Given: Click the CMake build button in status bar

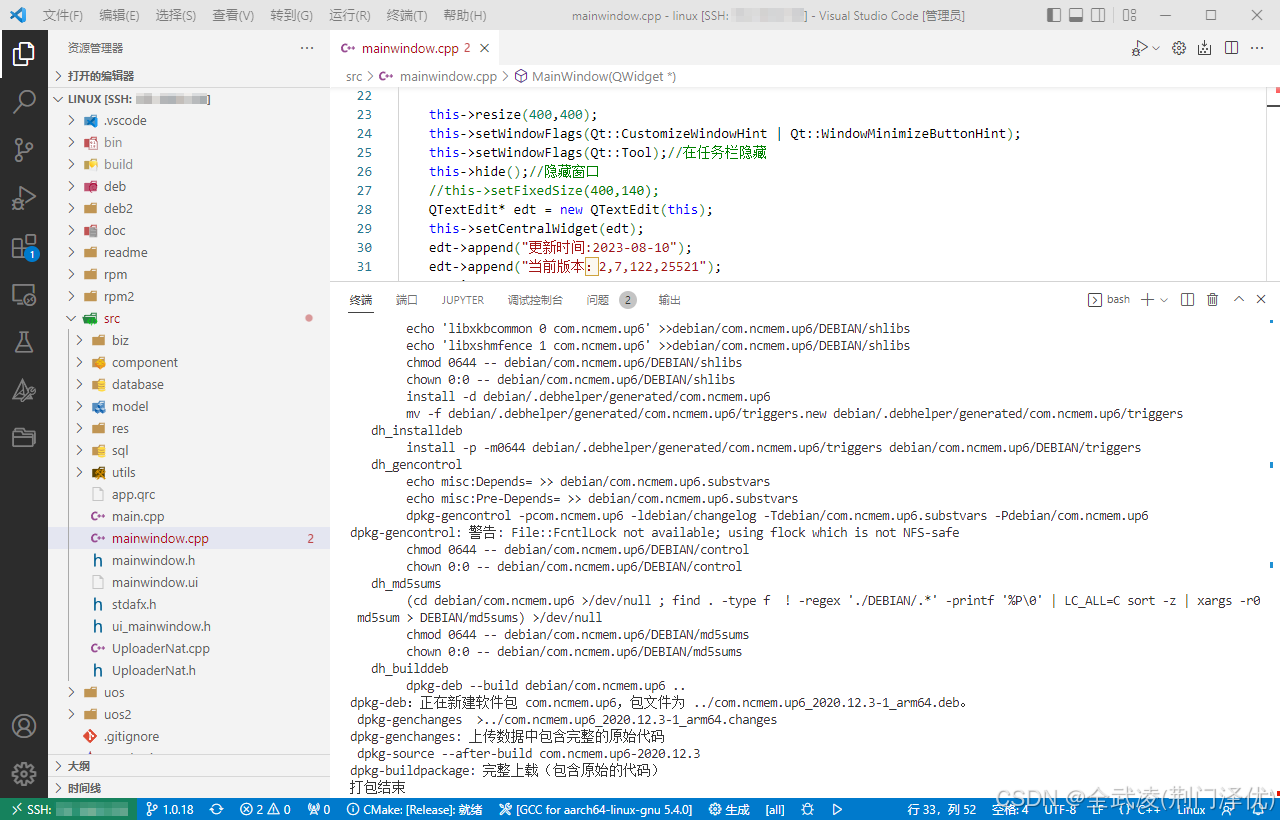Looking at the screenshot, I should point(729,809).
